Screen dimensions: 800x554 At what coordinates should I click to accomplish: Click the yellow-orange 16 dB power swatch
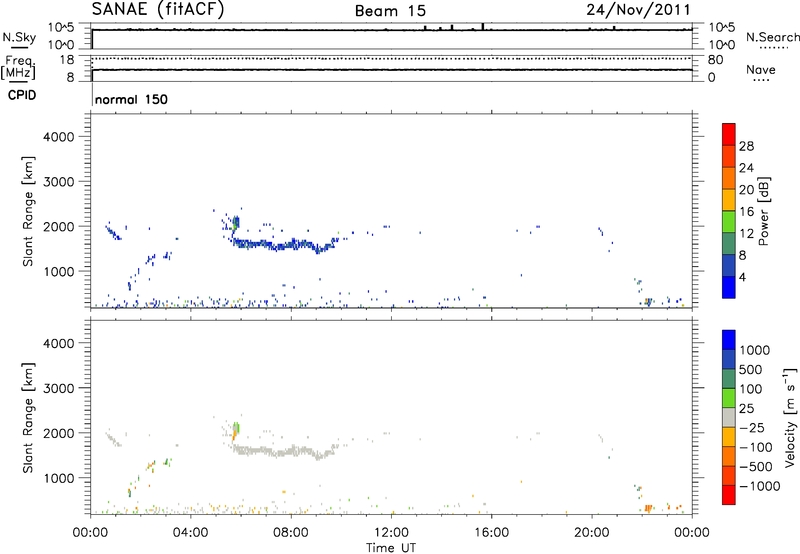(729, 200)
